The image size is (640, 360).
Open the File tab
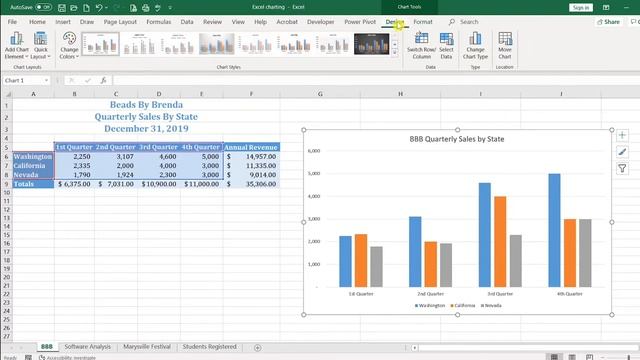point(12,22)
